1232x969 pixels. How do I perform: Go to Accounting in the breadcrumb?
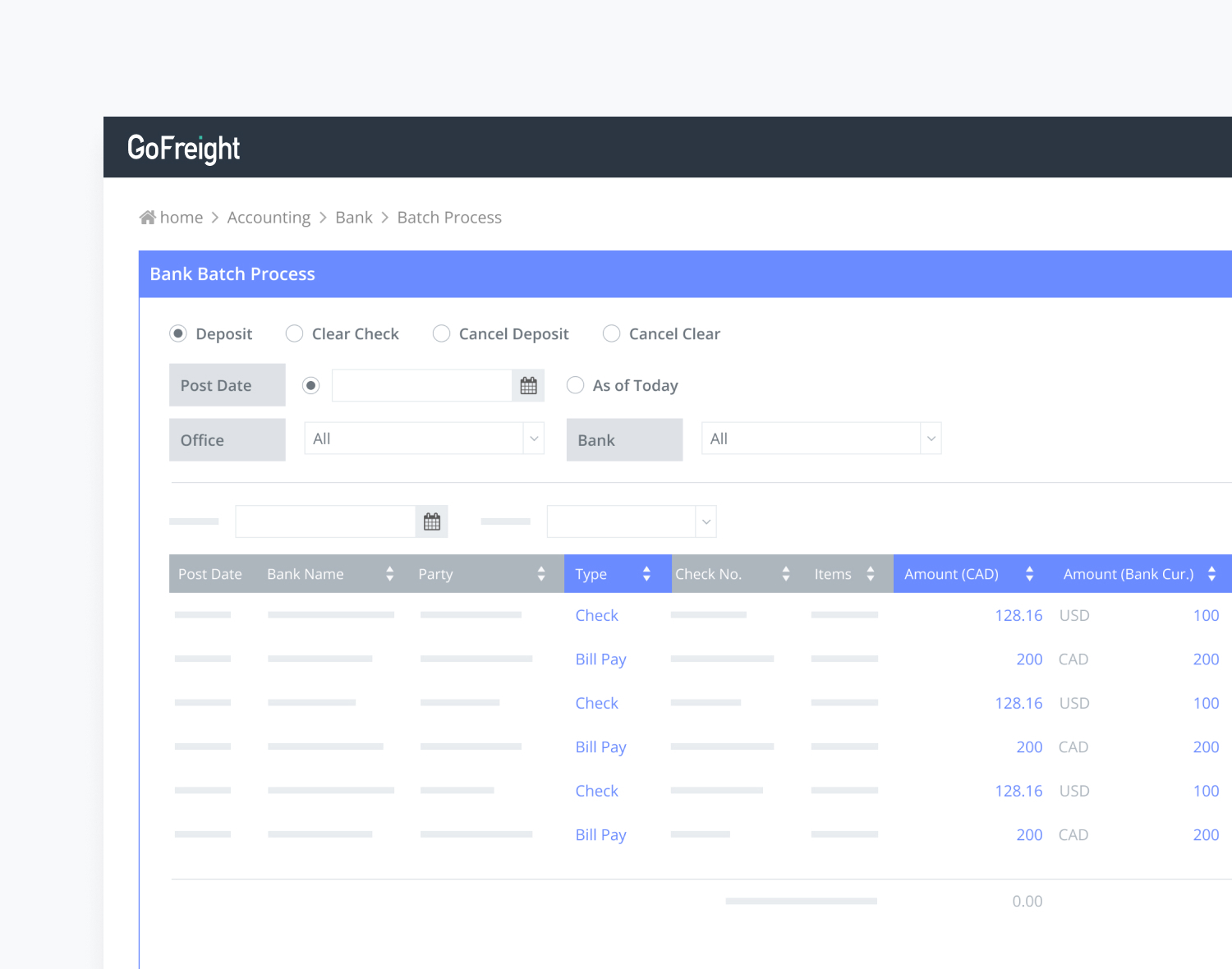click(x=269, y=218)
